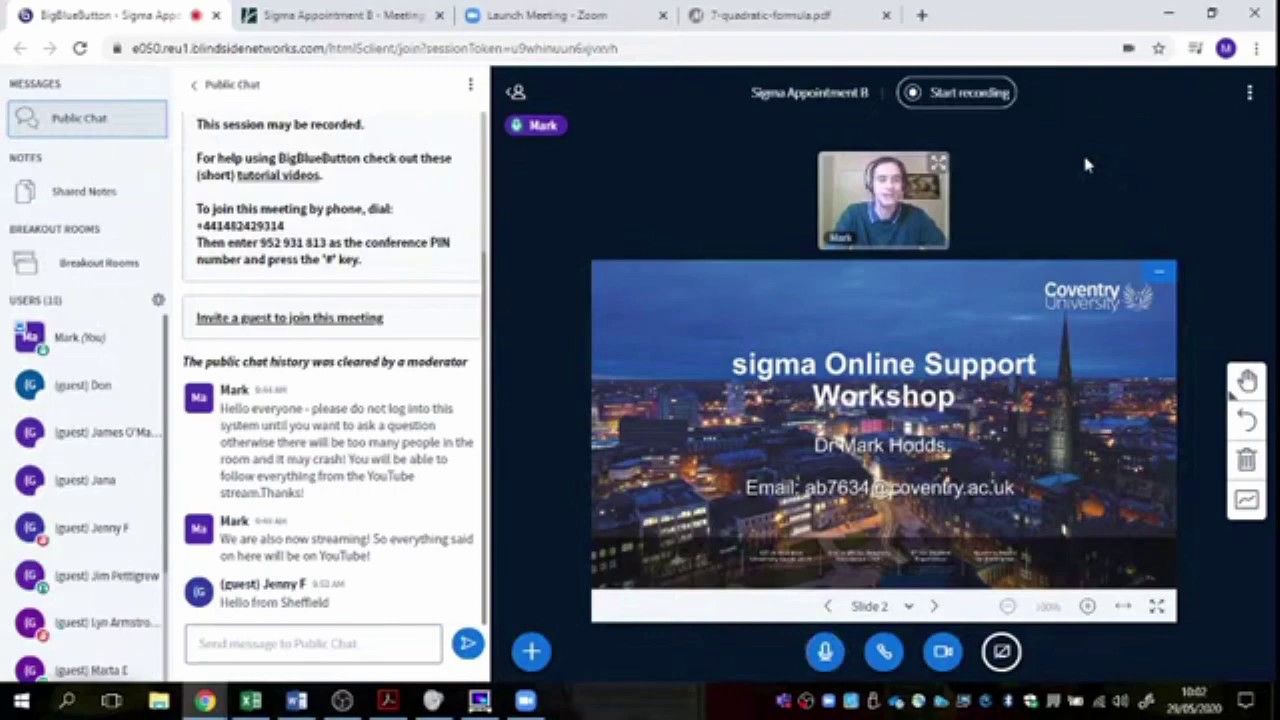Viewport: 1280px width, 720px height.
Task: Open Zoom from the taskbar
Action: click(525, 701)
